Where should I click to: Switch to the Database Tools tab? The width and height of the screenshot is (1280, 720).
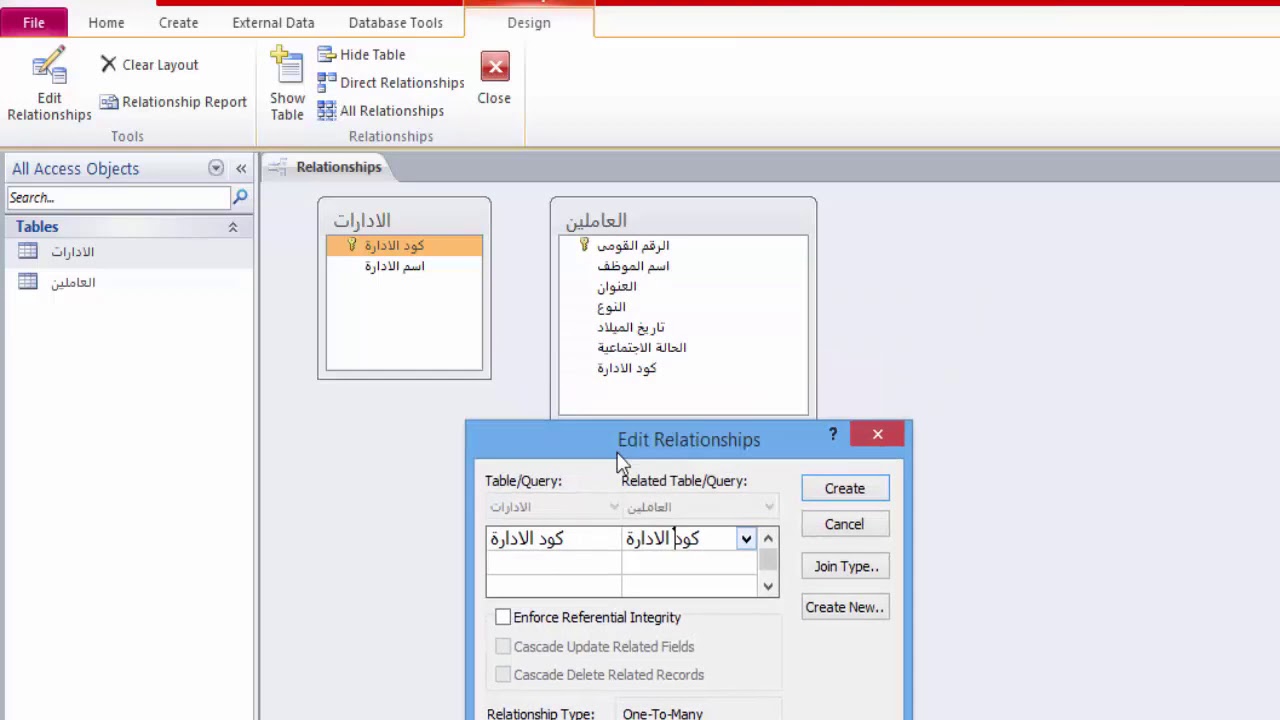click(x=396, y=22)
